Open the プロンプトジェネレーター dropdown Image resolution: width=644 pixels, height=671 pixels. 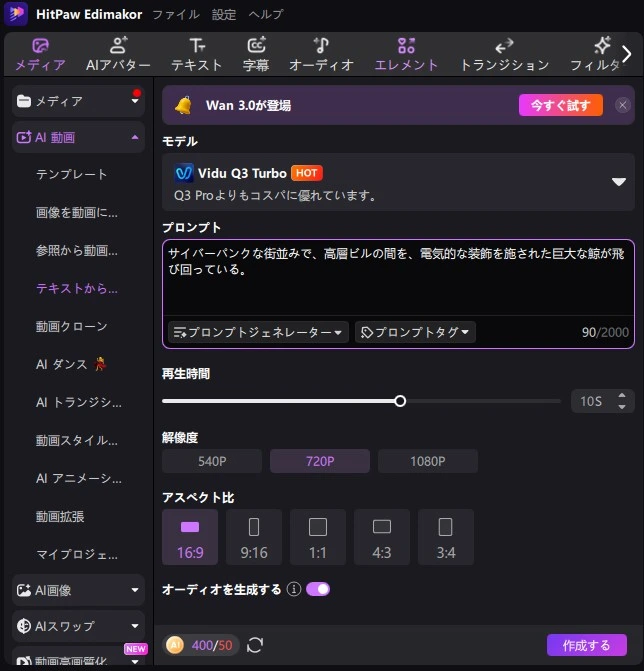(x=258, y=332)
